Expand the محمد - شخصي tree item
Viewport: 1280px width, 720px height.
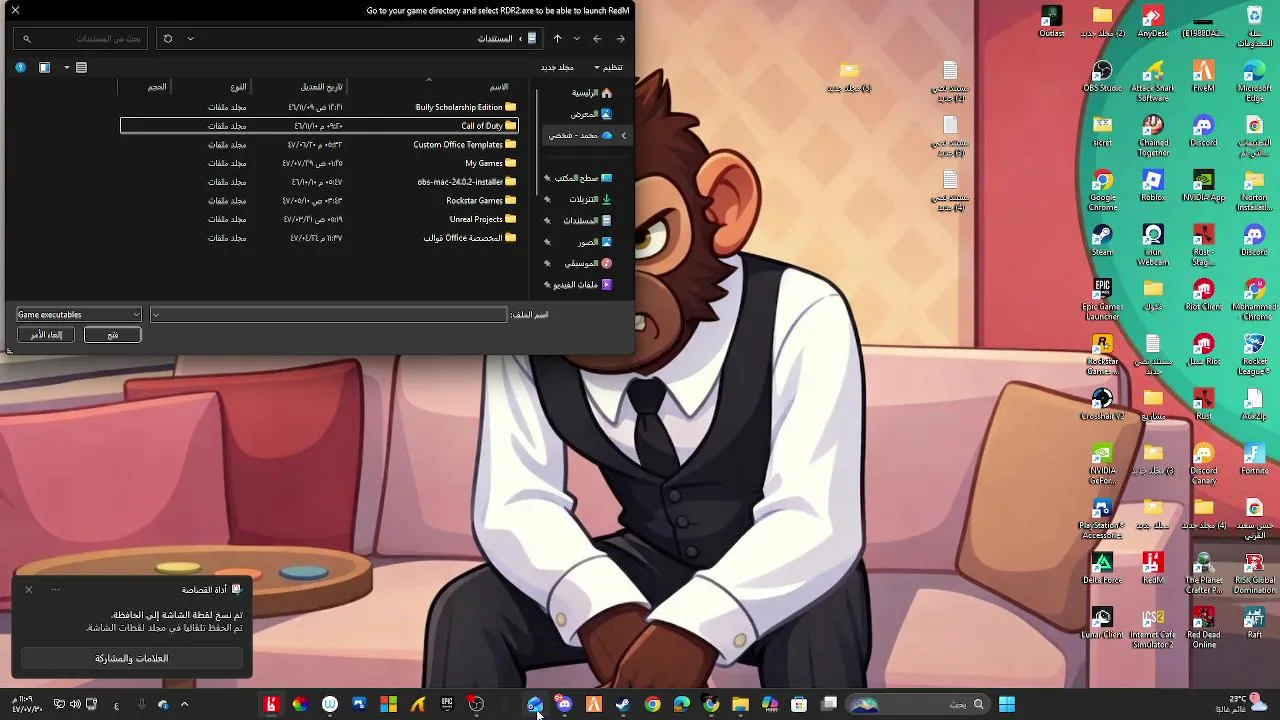tap(623, 135)
